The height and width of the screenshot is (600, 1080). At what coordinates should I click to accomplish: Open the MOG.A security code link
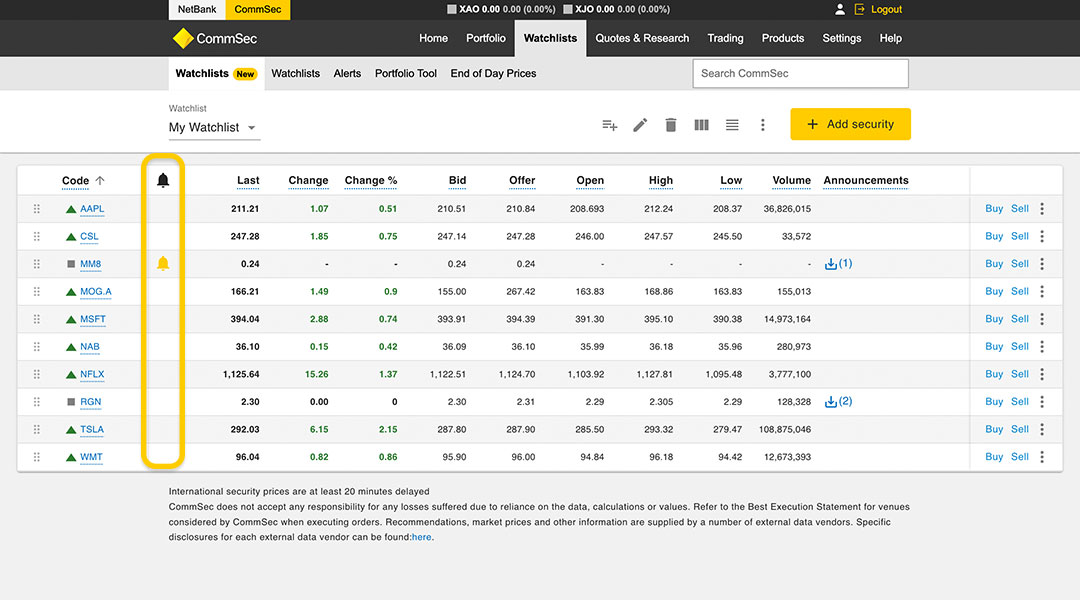coord(96,291)
